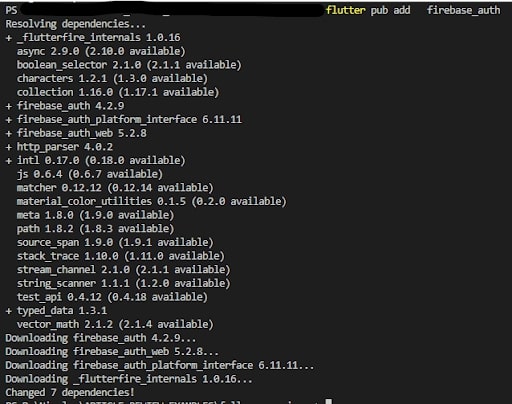Click the plus sign before intl 0.17.0
The height and width of the screenshot is (404, 512).
tap(9, 161)
